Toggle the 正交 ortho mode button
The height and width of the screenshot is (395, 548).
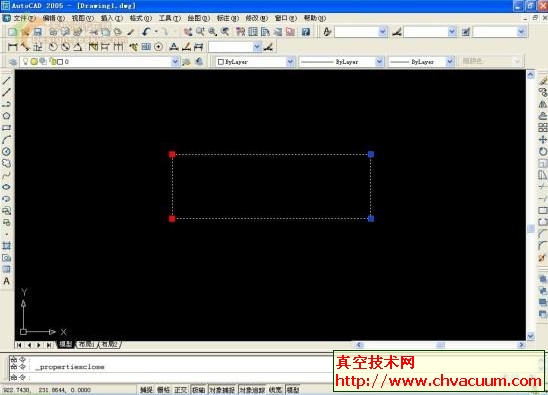point(181,390)
